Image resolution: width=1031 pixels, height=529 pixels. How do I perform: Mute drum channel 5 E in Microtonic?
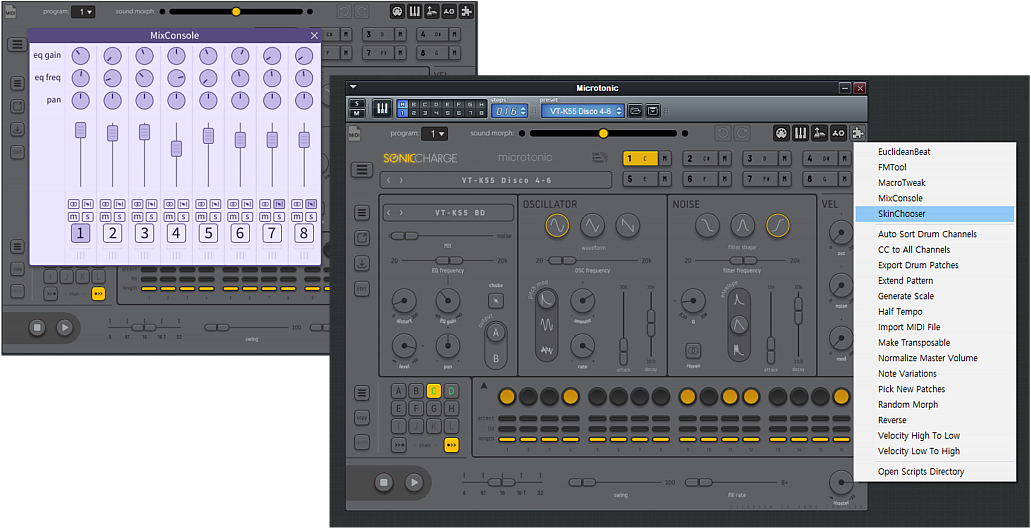click(666, 178)
